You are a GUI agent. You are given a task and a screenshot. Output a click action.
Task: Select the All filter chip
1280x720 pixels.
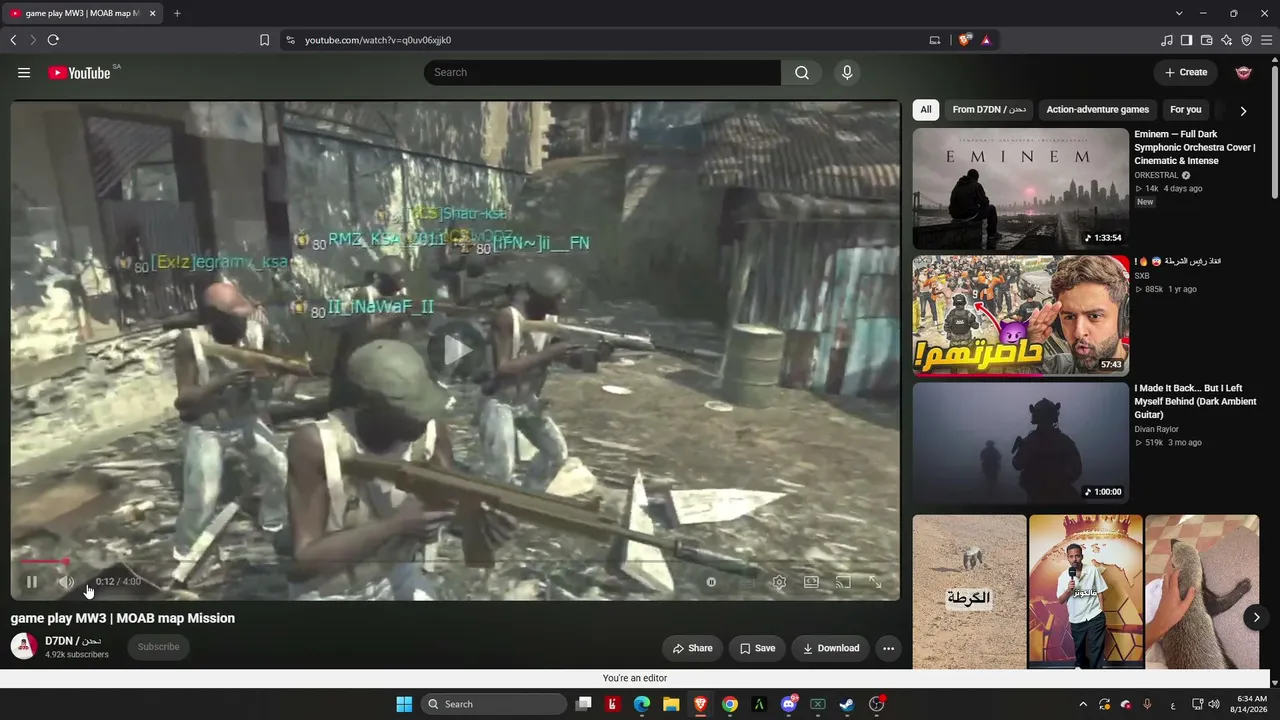click(x=926, y=110)
